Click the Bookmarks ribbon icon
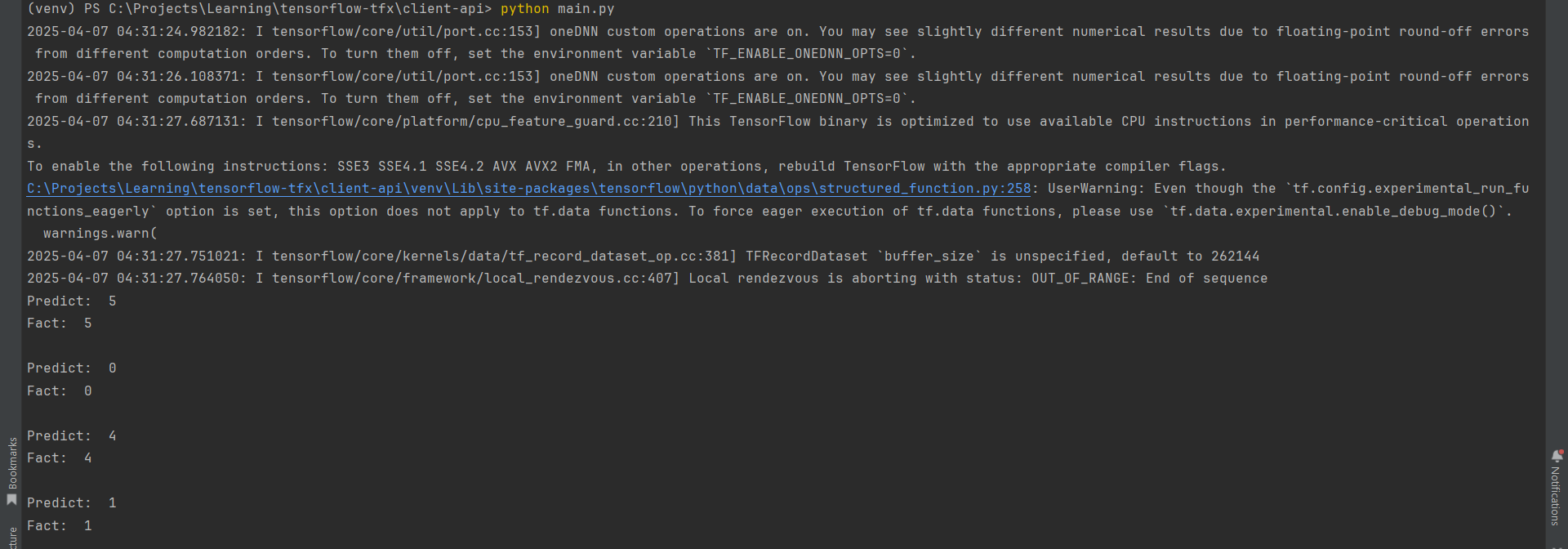The image size is (1568, 549). (11, 499)
